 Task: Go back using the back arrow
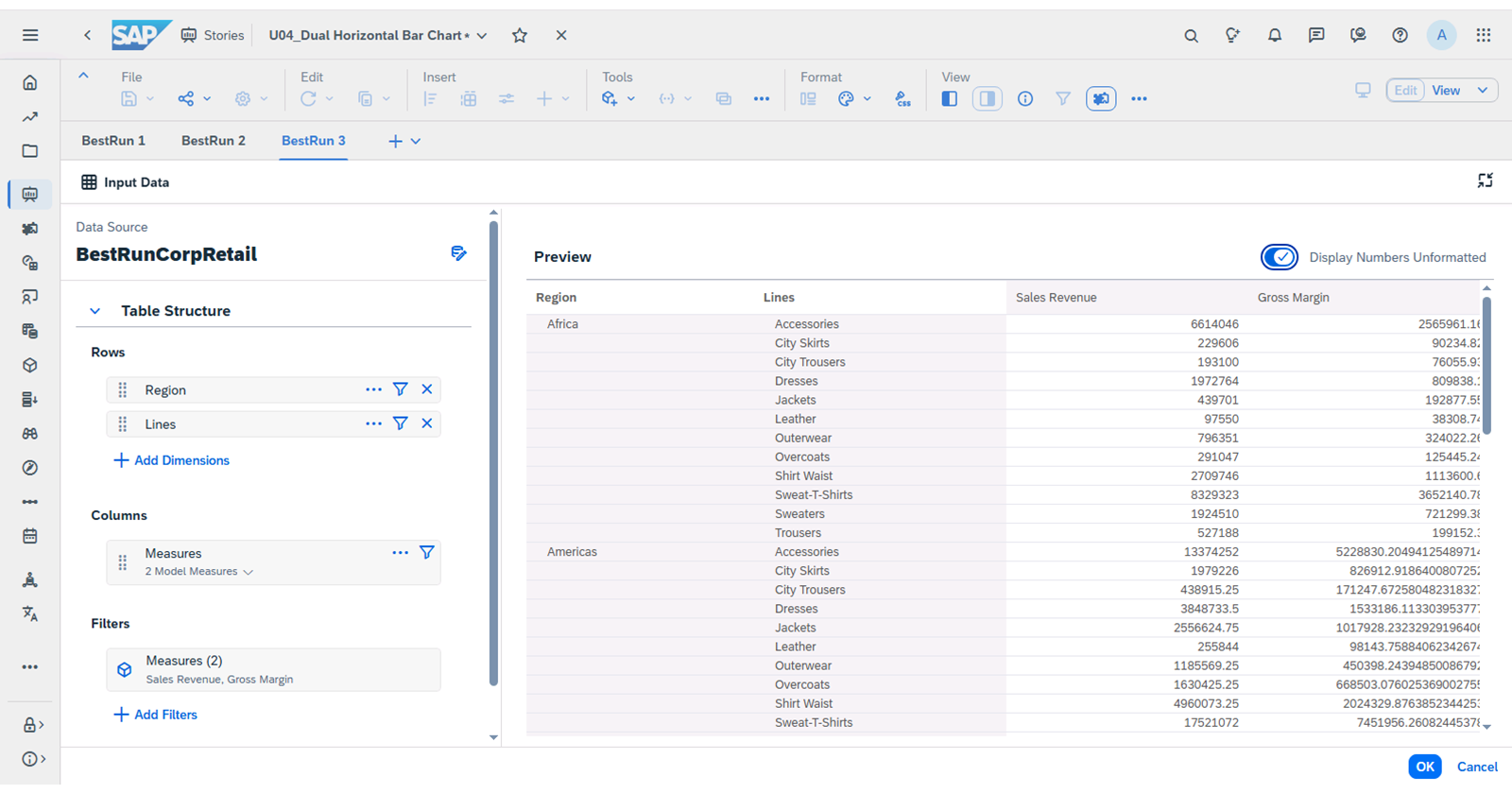click(x=87, y=35)
